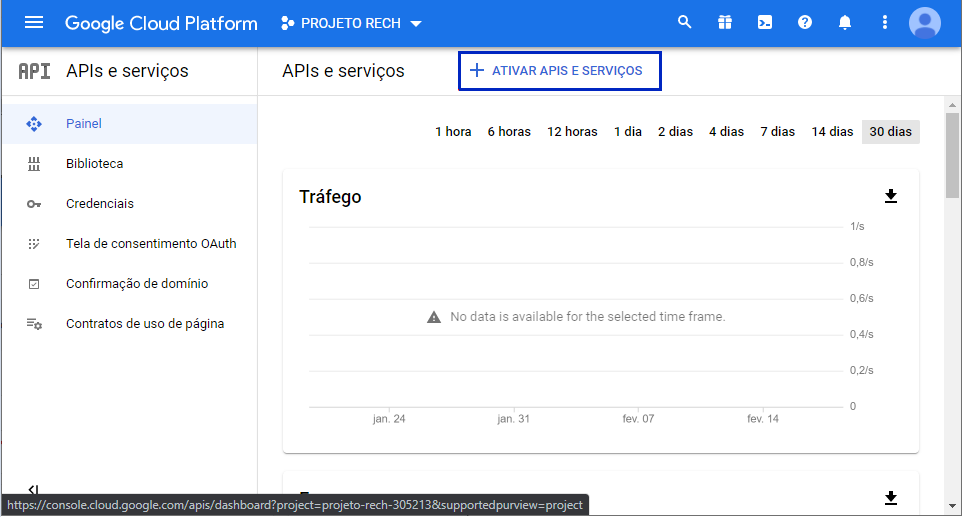The width and height of the screenshot is (962, 517).
Task: Open Biblioteca in sidebar
Action: tap(95, 164)
